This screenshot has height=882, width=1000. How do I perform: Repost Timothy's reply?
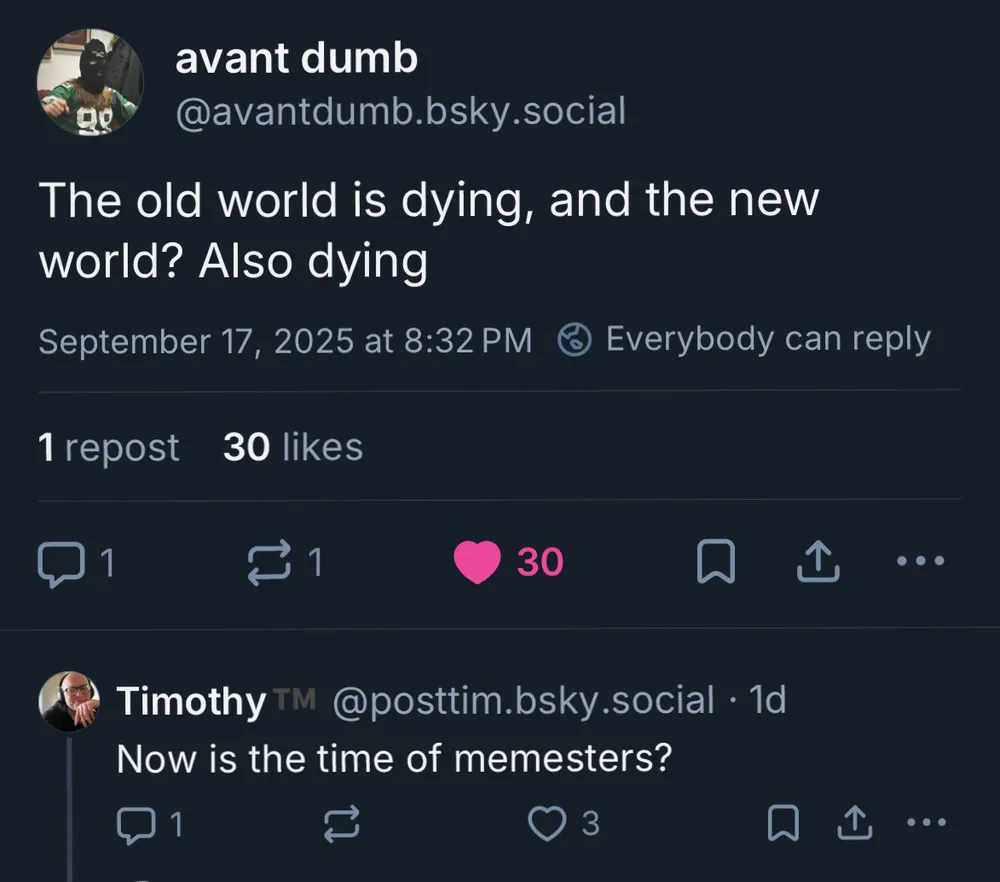pyautogui.click(x=343, y=824)
